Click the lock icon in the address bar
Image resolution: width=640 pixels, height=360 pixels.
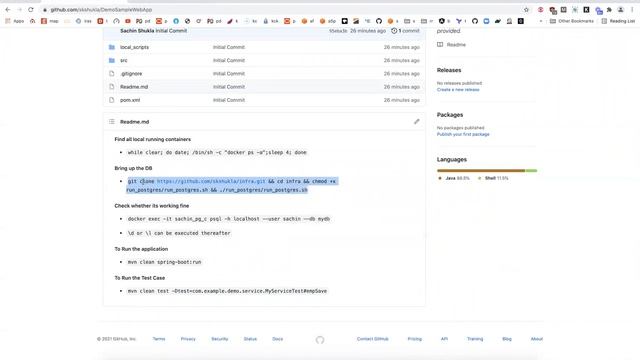44,10
